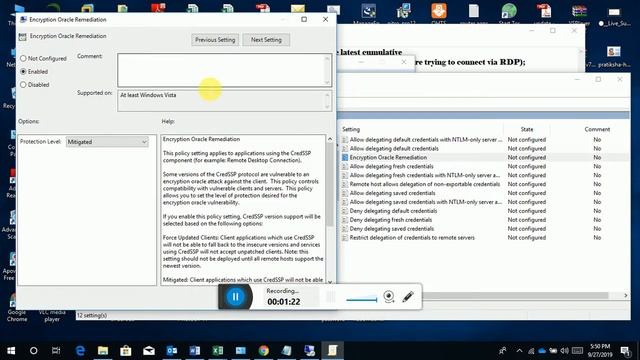
Task: Click the Encryption Oracle Remediation row icon
Action: [345, 158]
